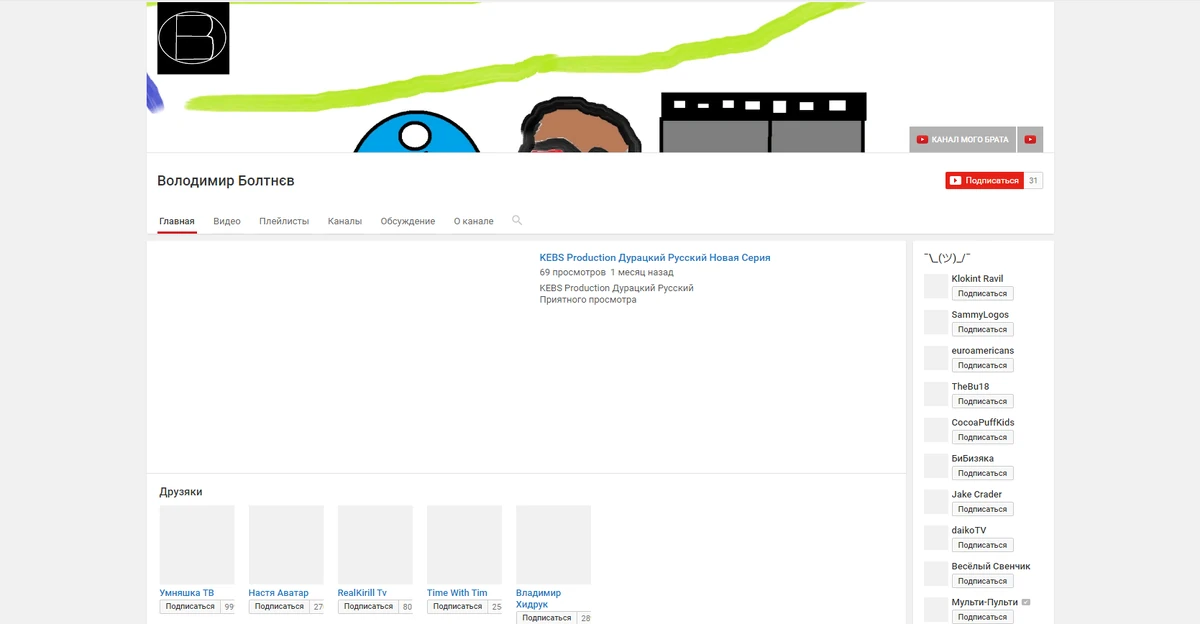1200x624 pixels.
Task: Click the search icon next to channel tabs
Action: pos(517,220)
